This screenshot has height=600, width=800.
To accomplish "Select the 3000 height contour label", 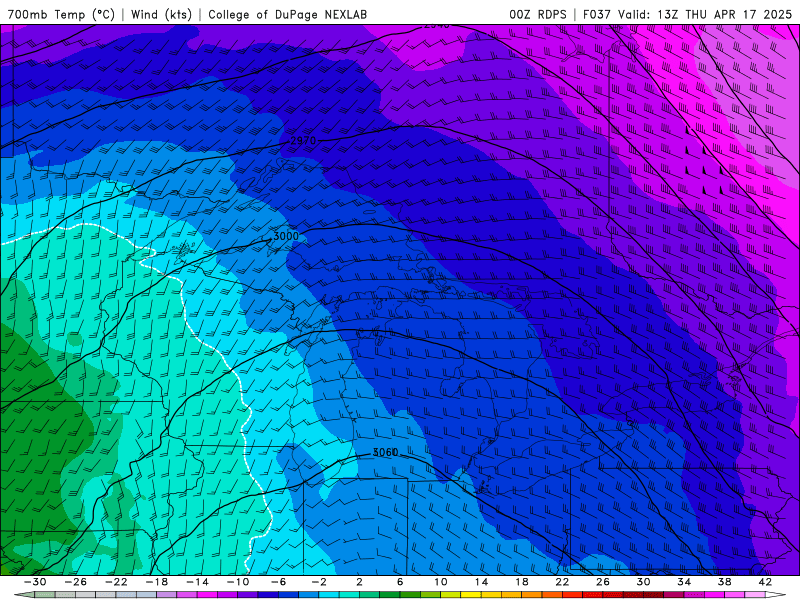I will coord(286,236).
